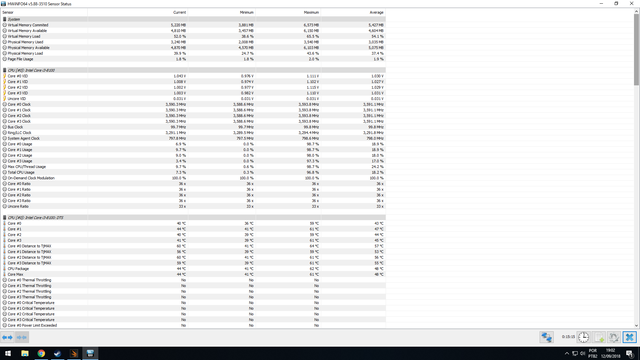Select the Page File Usage row

pos(193,59)
